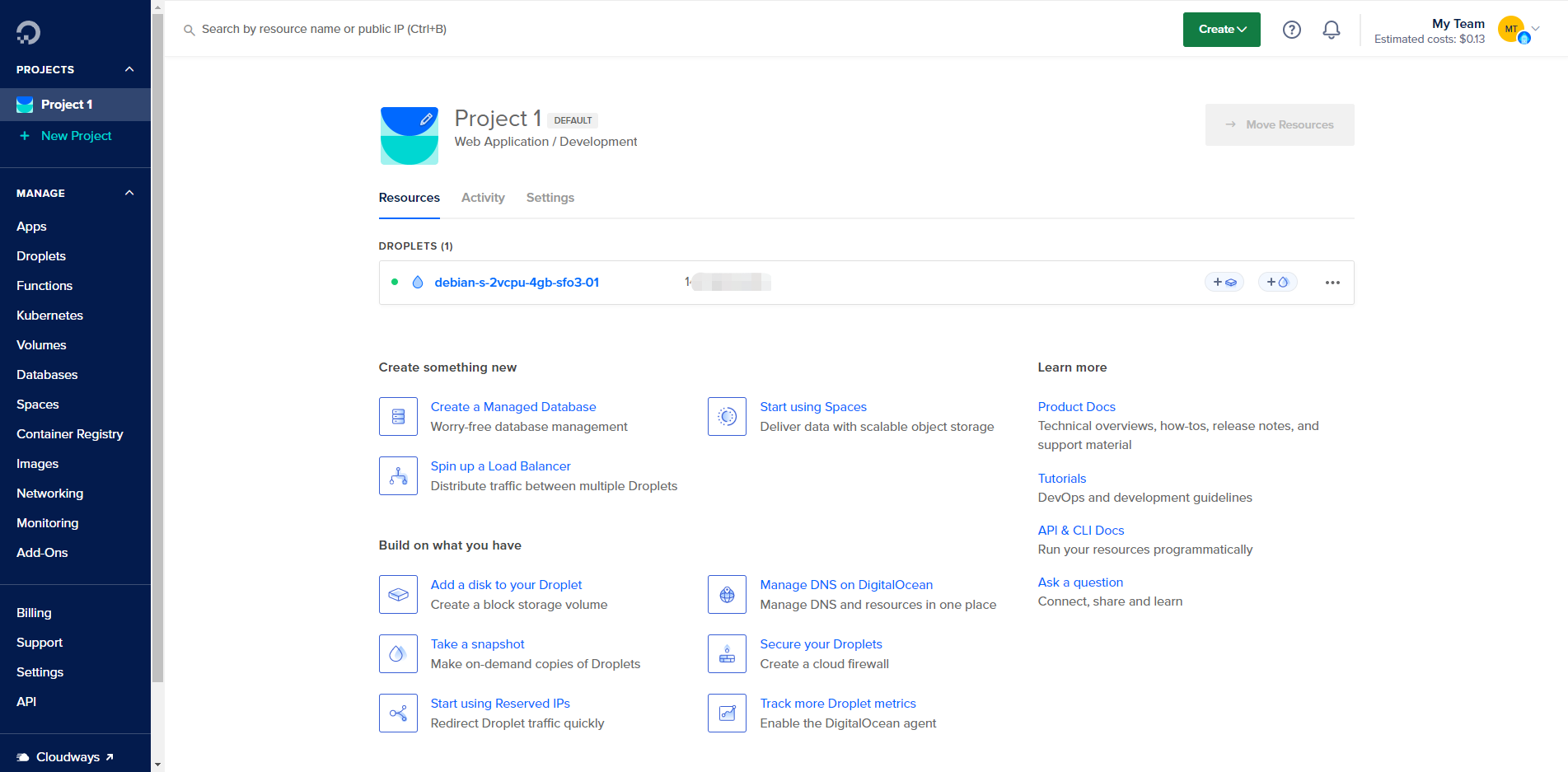
Task: Click the MT team avatar
Action: tap(1513, 30)
